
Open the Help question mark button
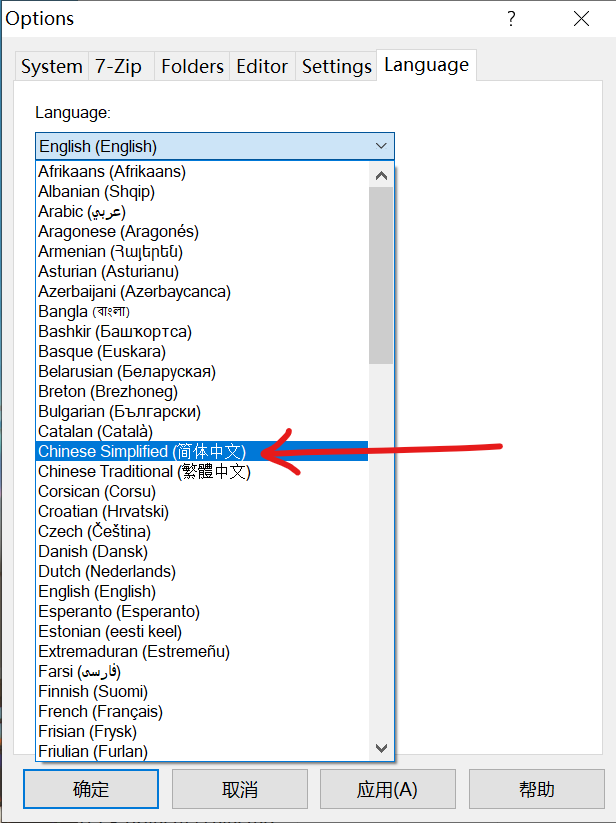511,19
